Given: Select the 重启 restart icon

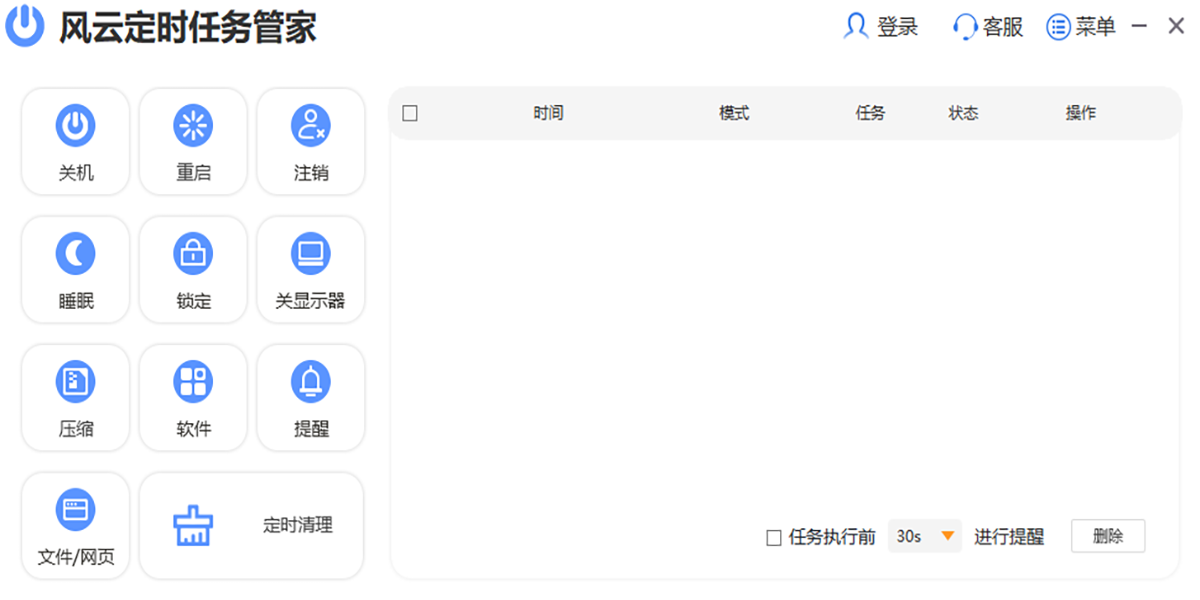Looking at the screenshot, I should click(194, 125).
